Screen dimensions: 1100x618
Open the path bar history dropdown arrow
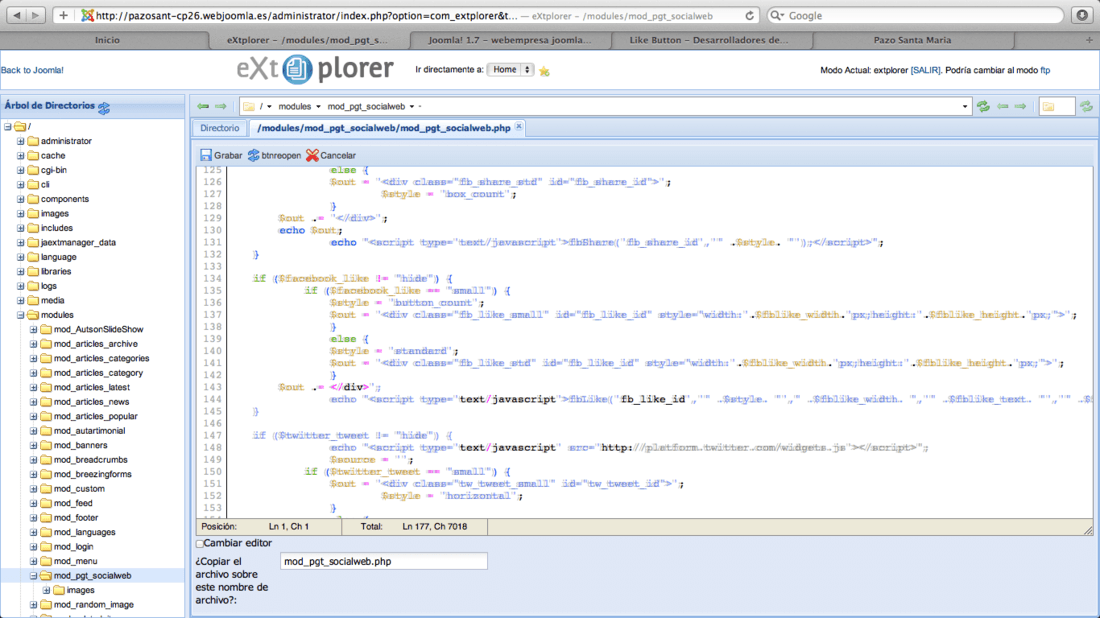965,107
